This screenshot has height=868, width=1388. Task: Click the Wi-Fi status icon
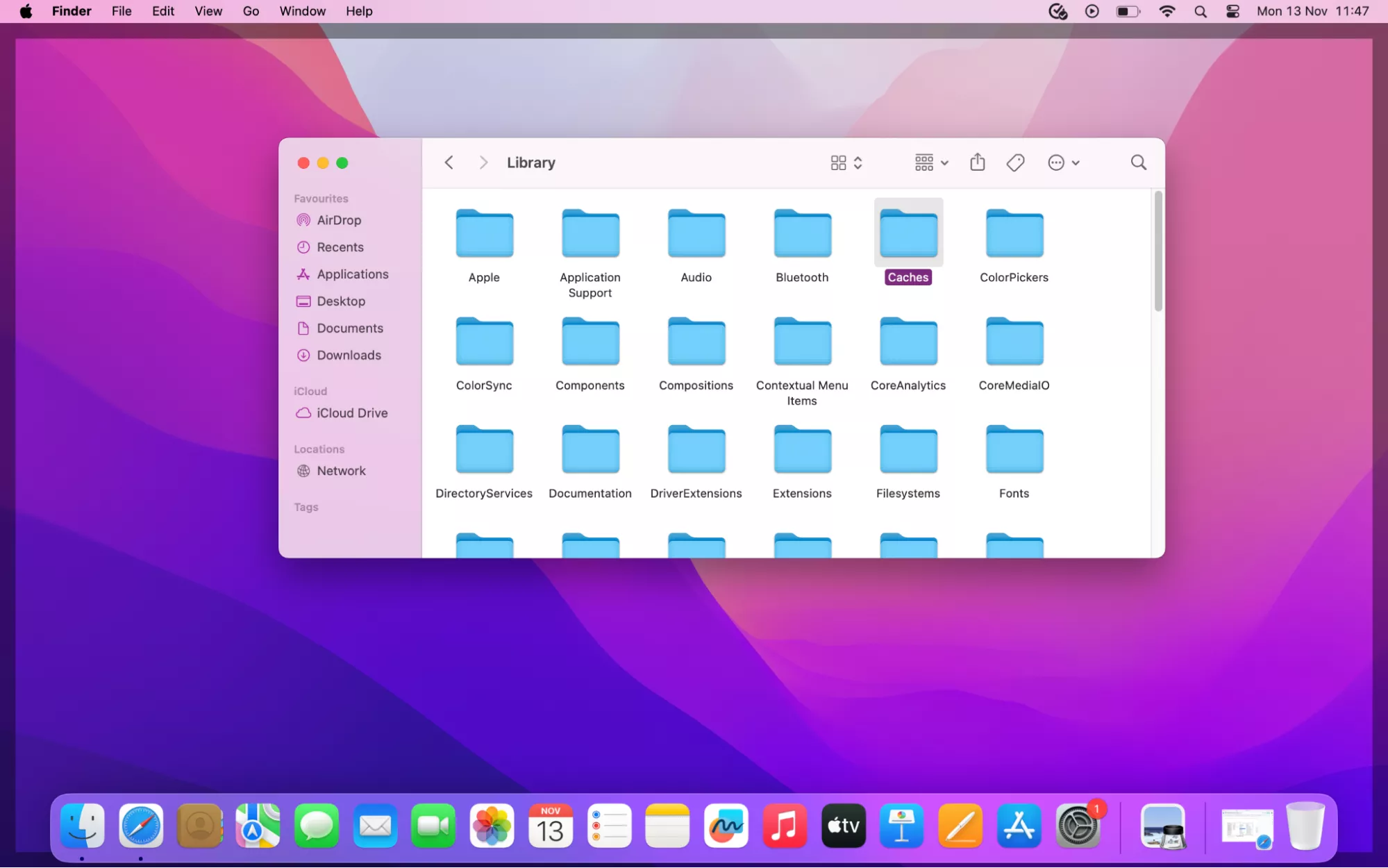[1167, 11]
